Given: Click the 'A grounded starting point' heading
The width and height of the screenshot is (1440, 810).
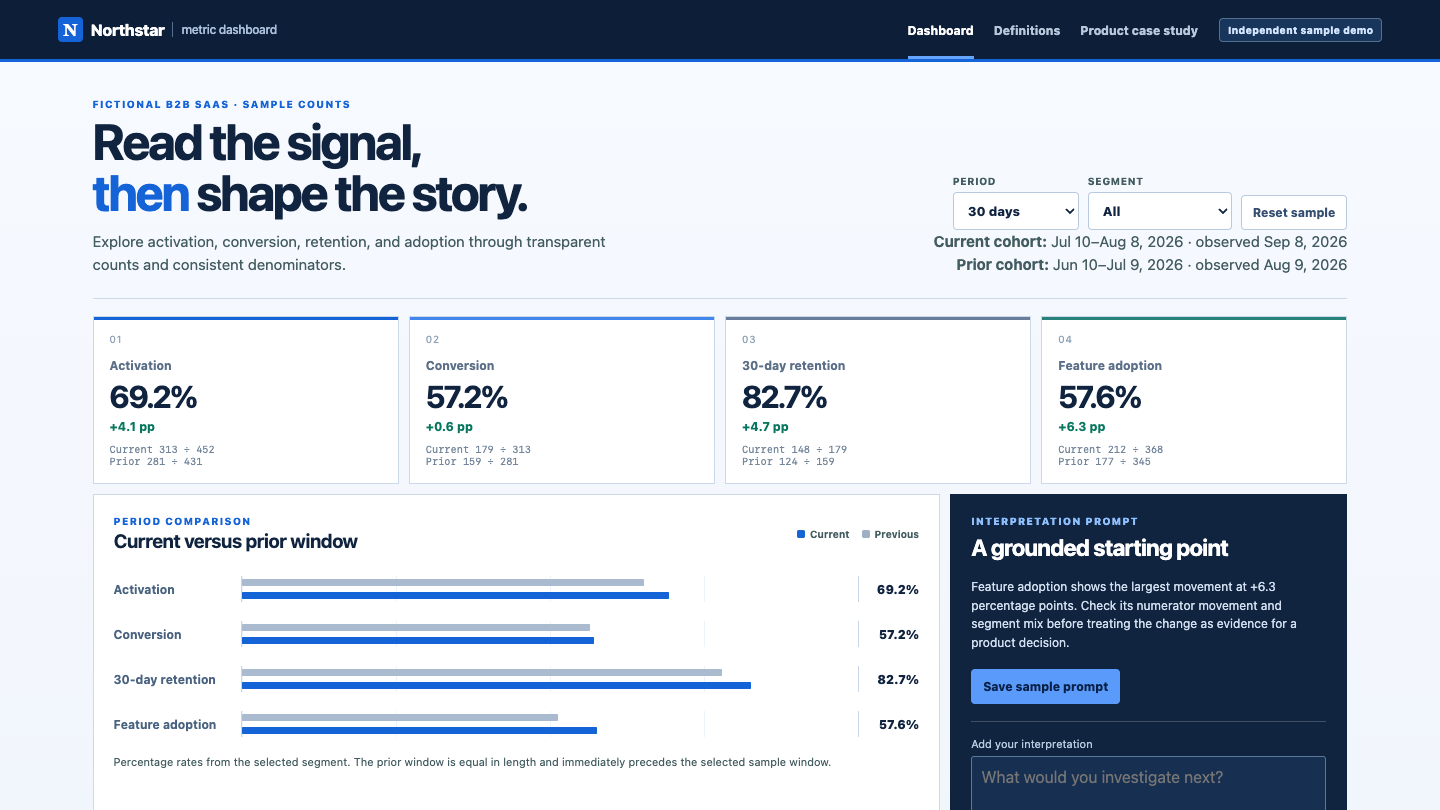Looking at the screenshot, I should pos(1099,548).
